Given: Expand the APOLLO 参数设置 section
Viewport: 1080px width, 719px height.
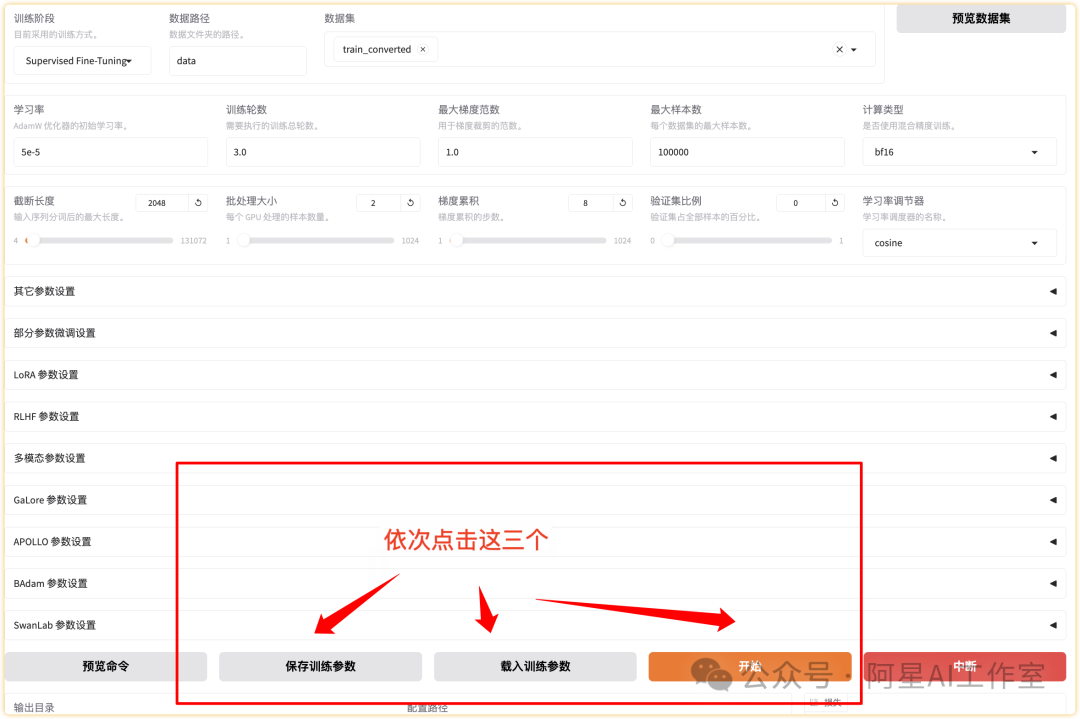Looking at the screenshot, I should [535, 542].
